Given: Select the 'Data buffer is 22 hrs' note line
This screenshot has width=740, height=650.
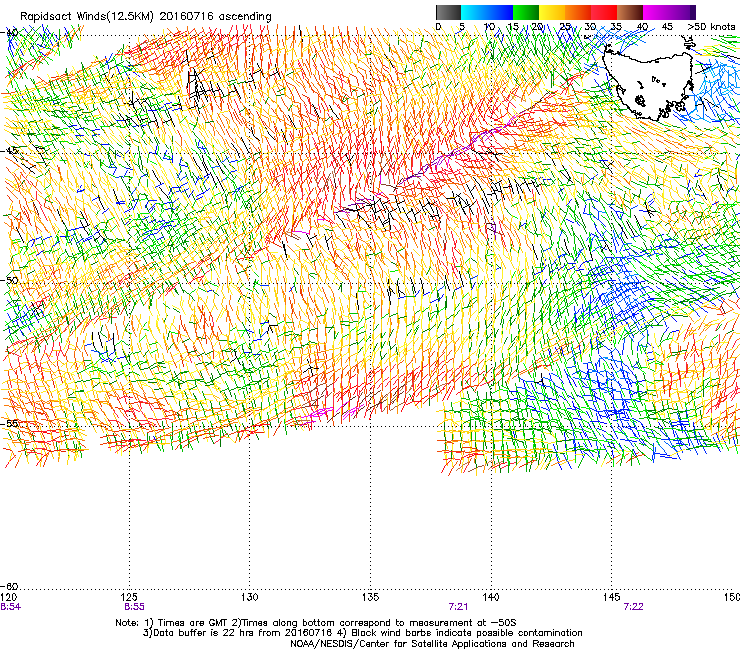Looking at the screenshot, I should 362,633.
